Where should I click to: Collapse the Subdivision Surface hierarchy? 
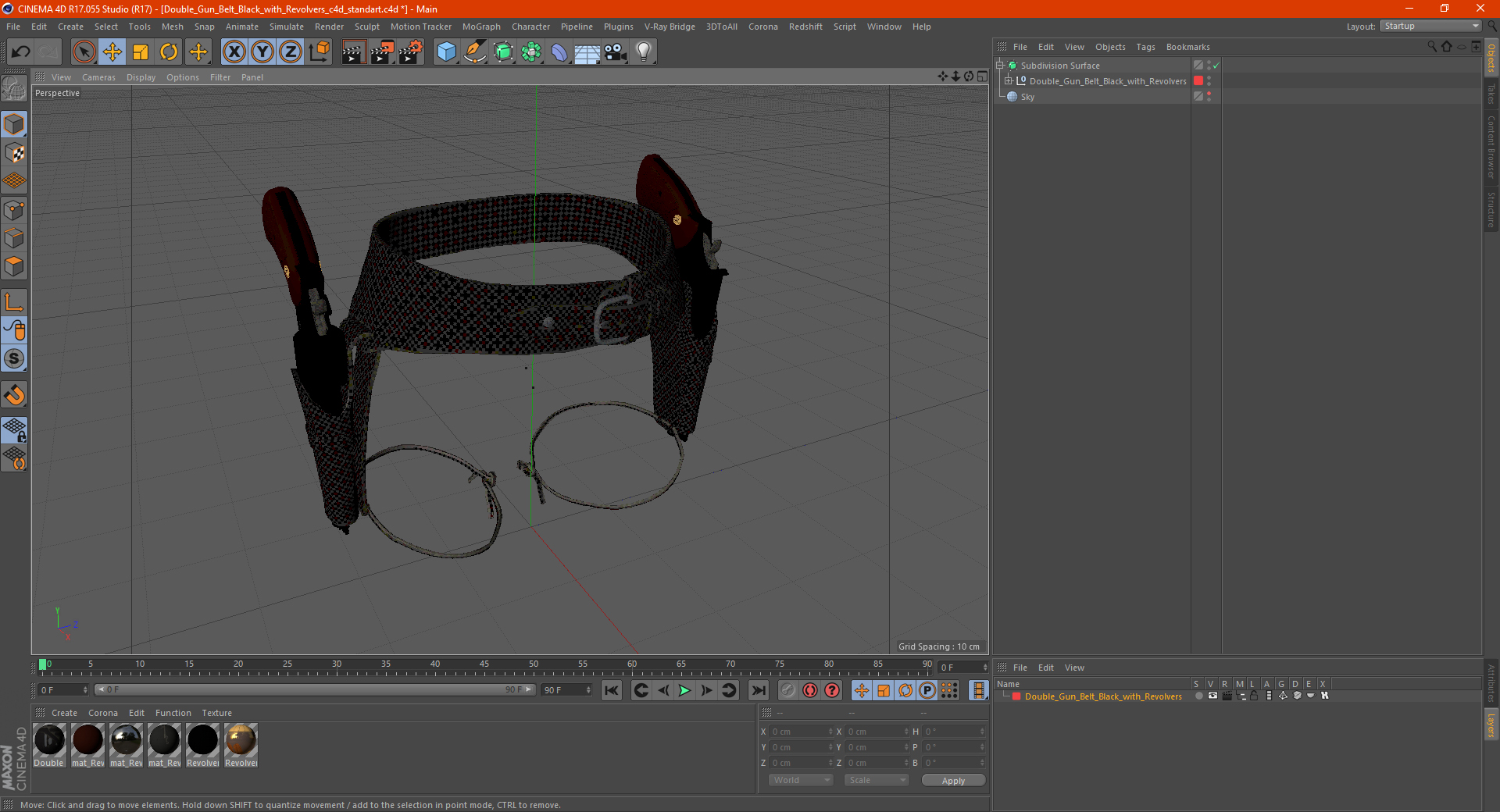1000,66
